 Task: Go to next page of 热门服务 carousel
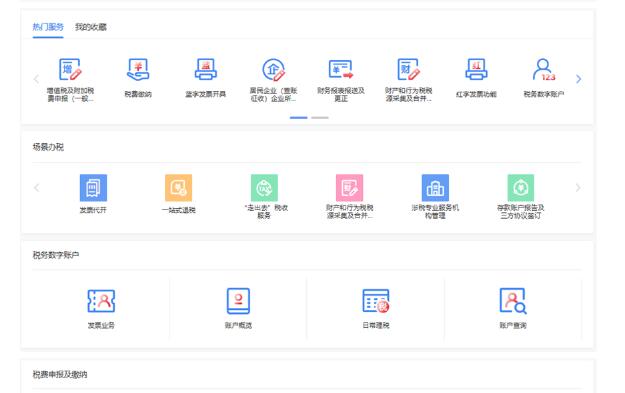point(578,79)
